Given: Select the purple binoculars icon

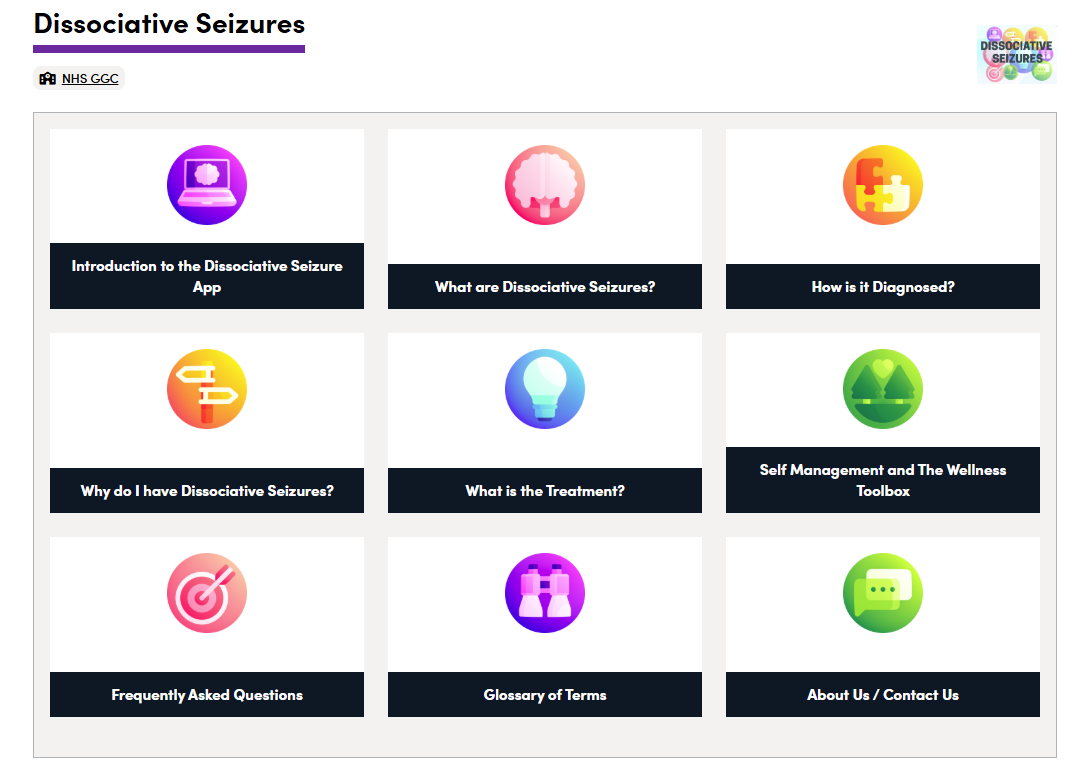Looking at the screenshot, I should tap(545, 593).
